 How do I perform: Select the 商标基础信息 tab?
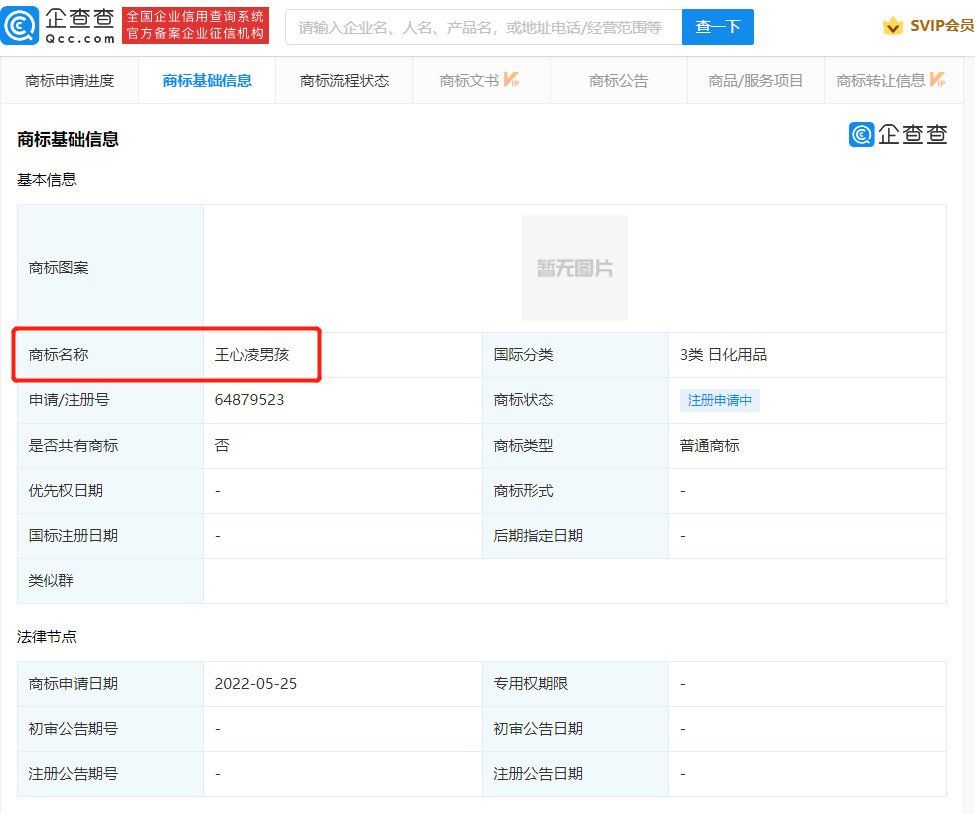click(x=207, y=80)
